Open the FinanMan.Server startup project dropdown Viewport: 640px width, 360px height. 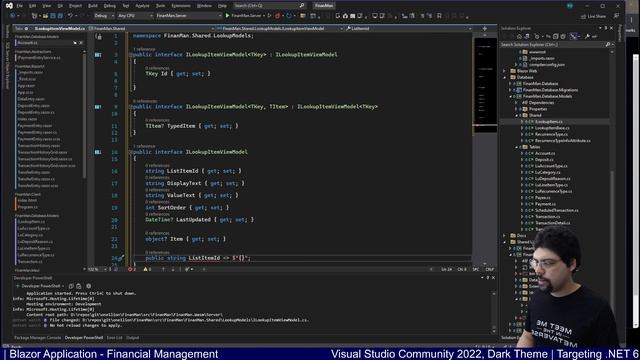[189, 16]
